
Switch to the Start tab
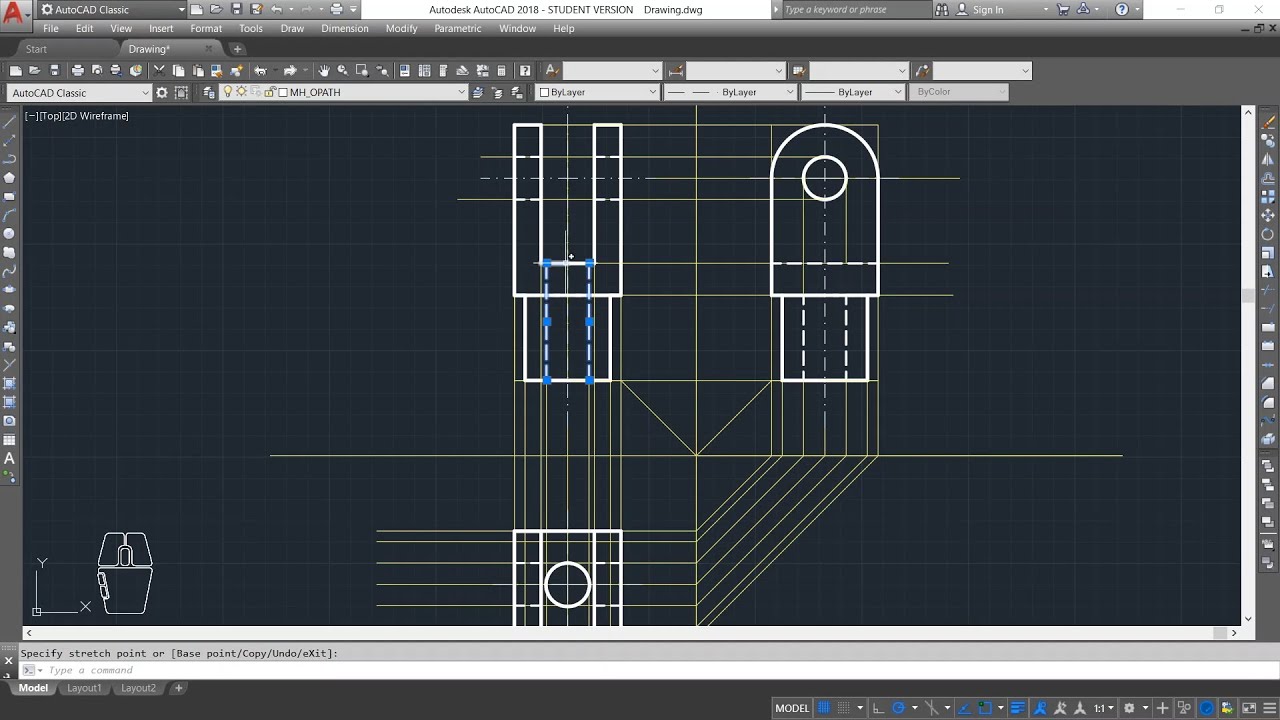[36, 49]
